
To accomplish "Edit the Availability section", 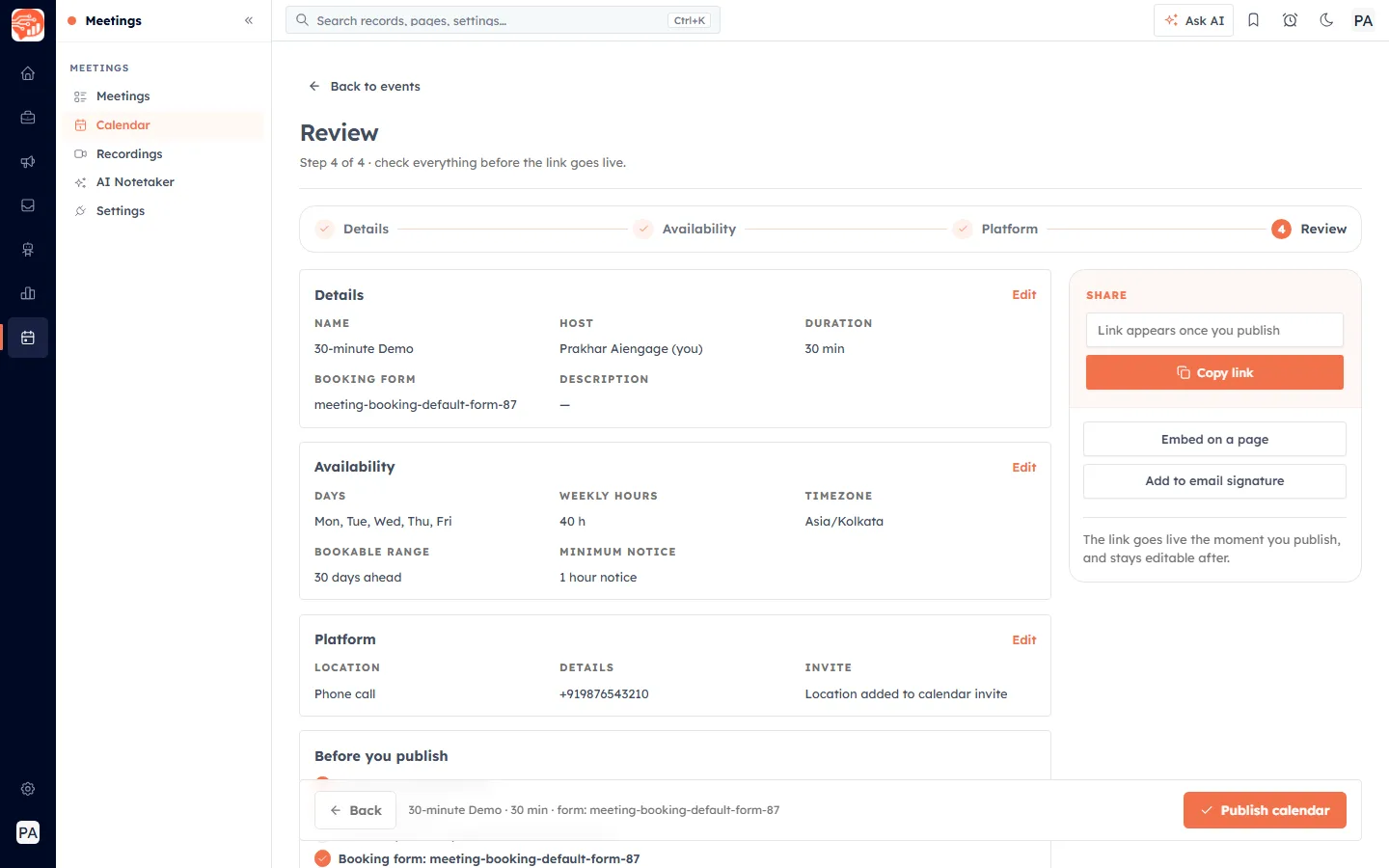I will coord(1023,467).
